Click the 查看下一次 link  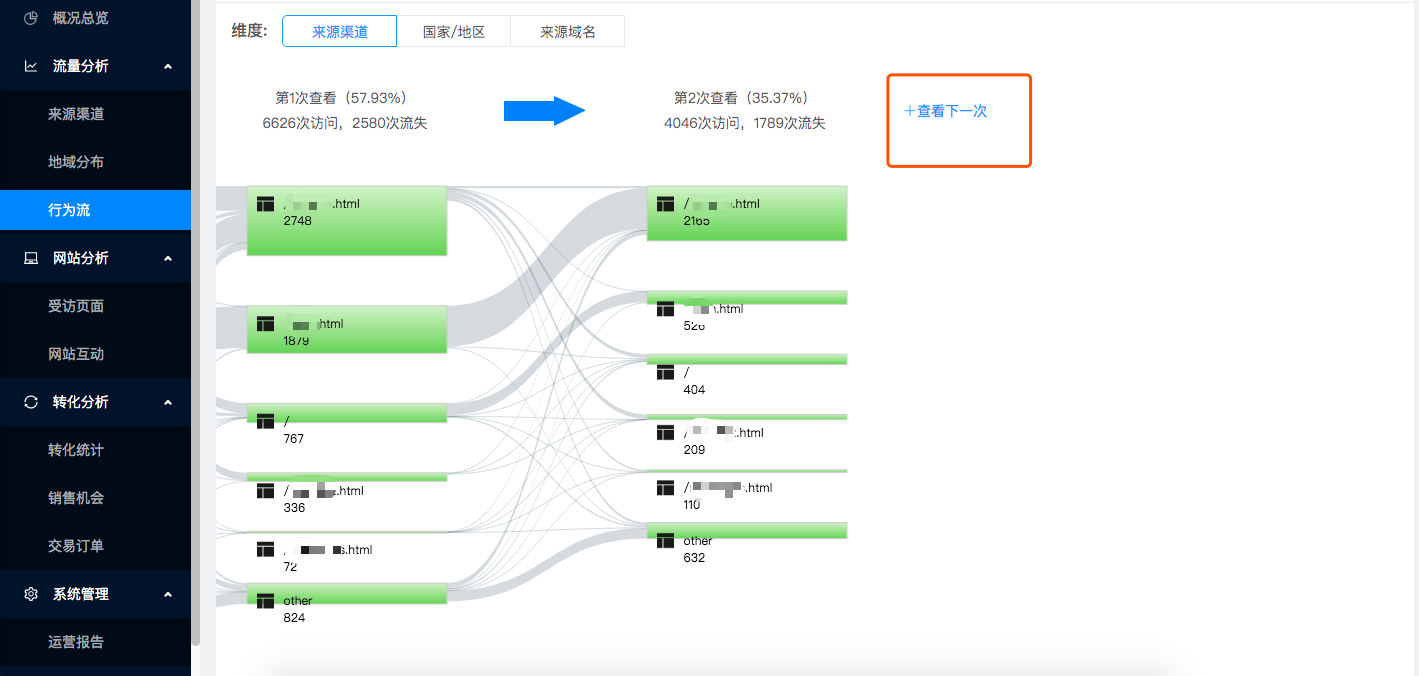945,111
